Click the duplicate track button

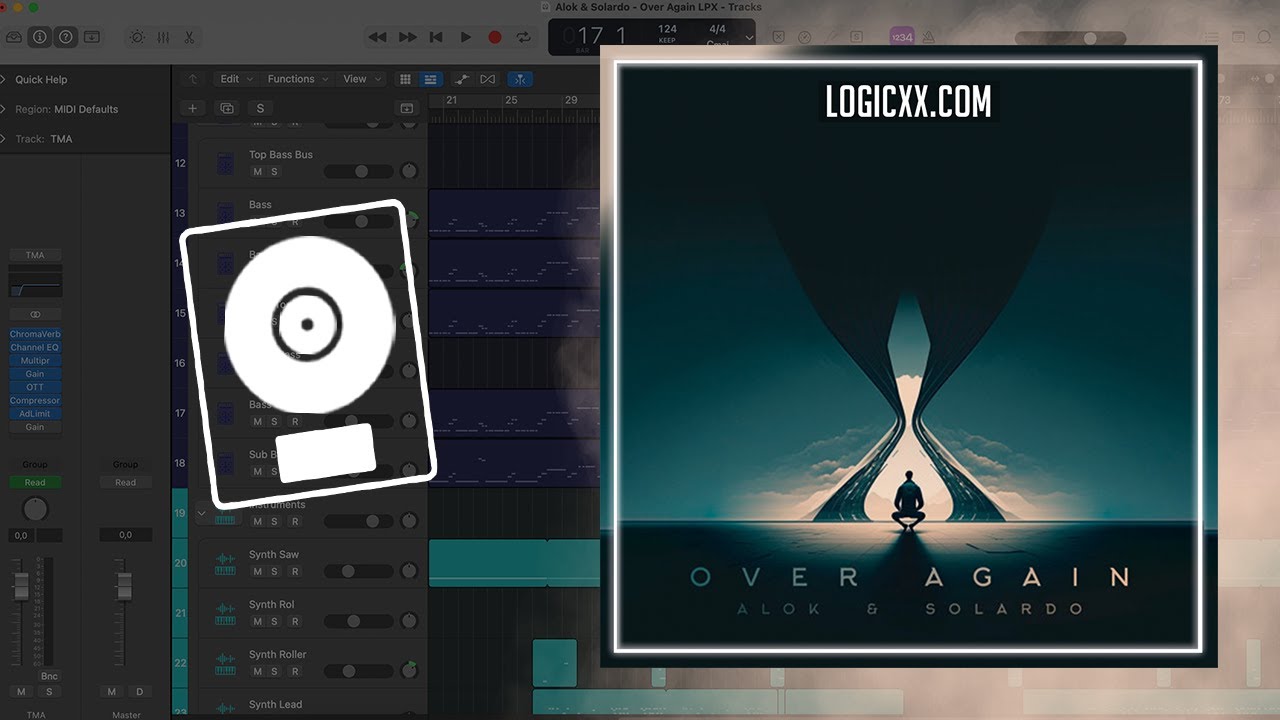227,108
